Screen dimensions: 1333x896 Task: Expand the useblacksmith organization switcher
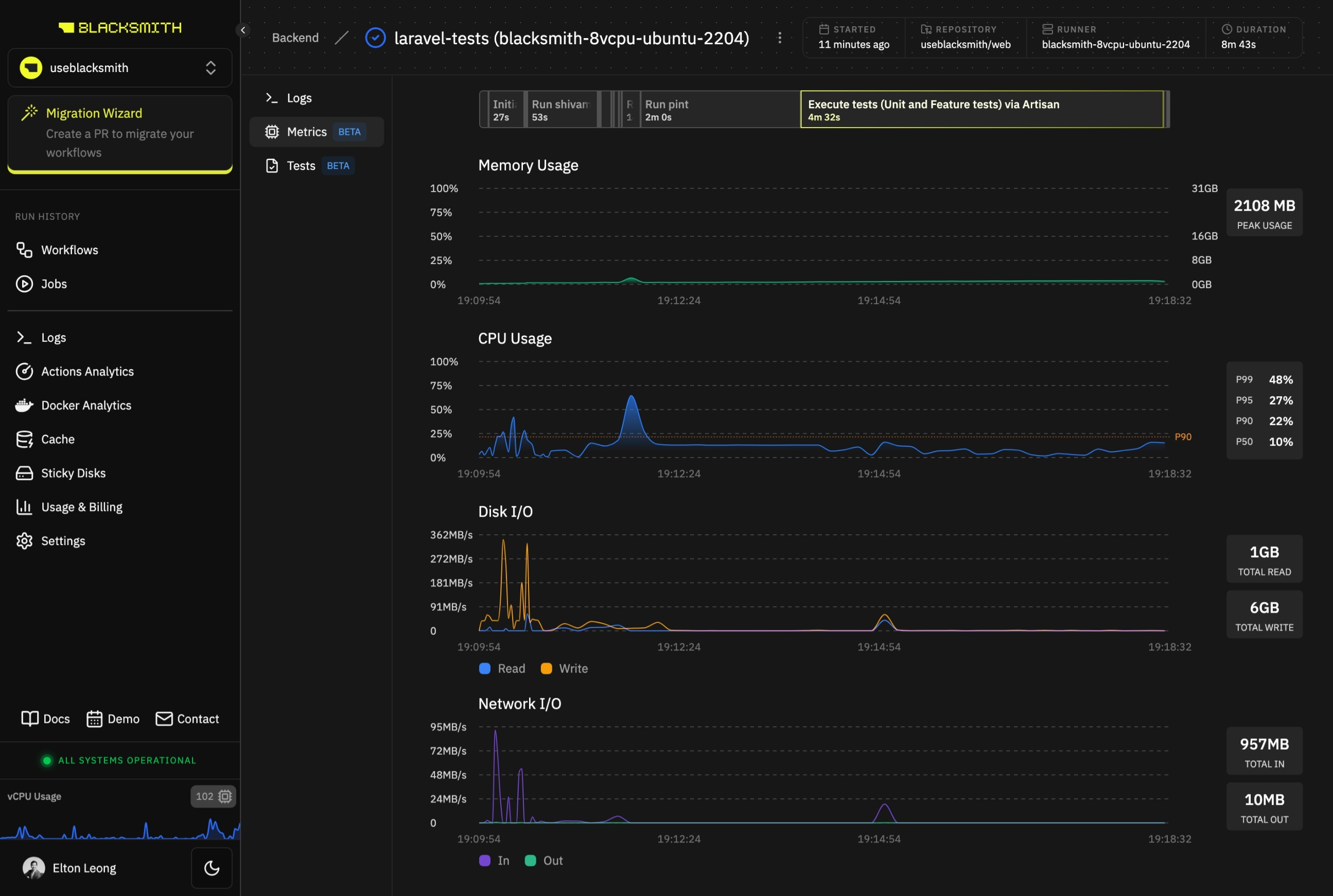(x=119, y=67)
